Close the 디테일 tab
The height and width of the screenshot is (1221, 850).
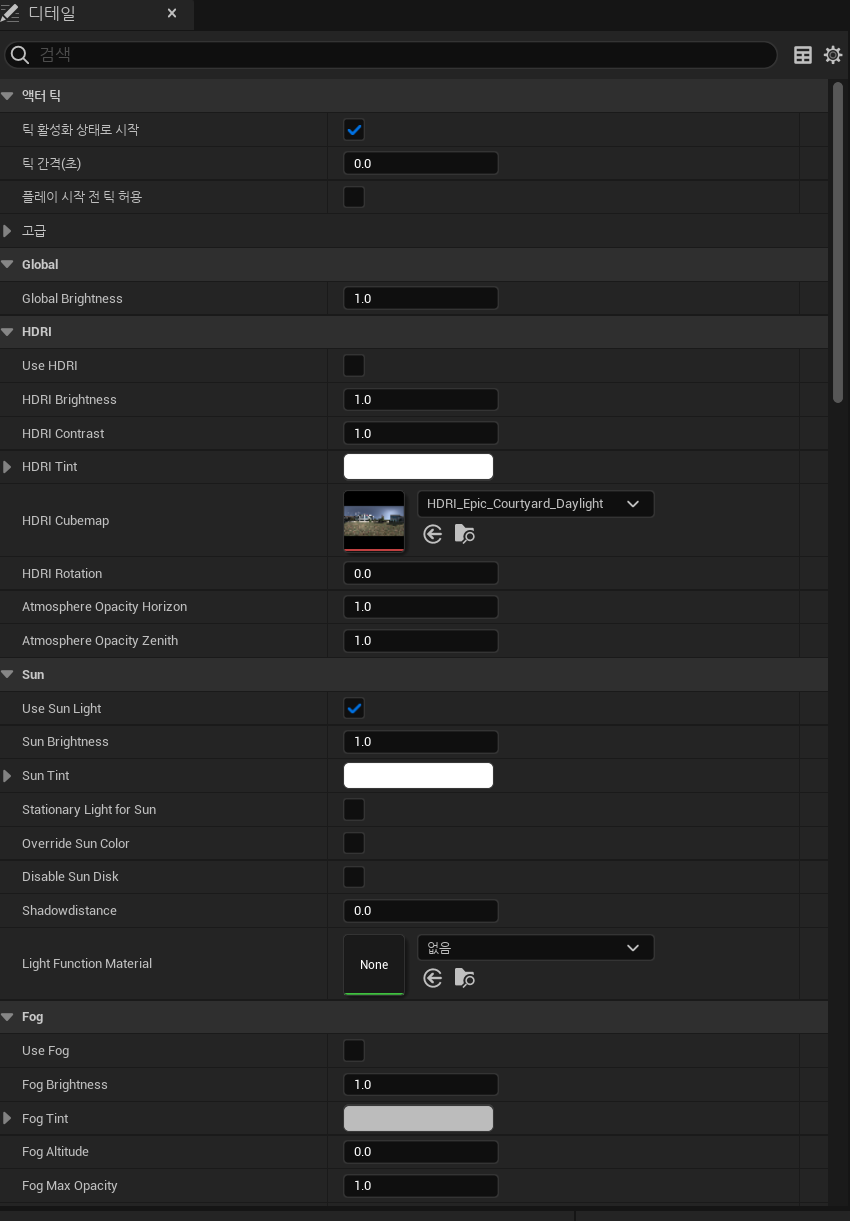[172, 14]
